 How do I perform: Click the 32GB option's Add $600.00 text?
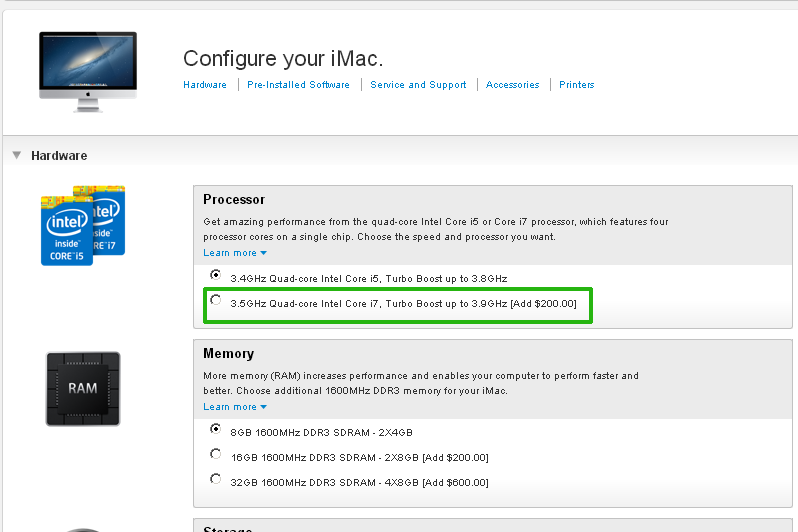tap(455, 483)
